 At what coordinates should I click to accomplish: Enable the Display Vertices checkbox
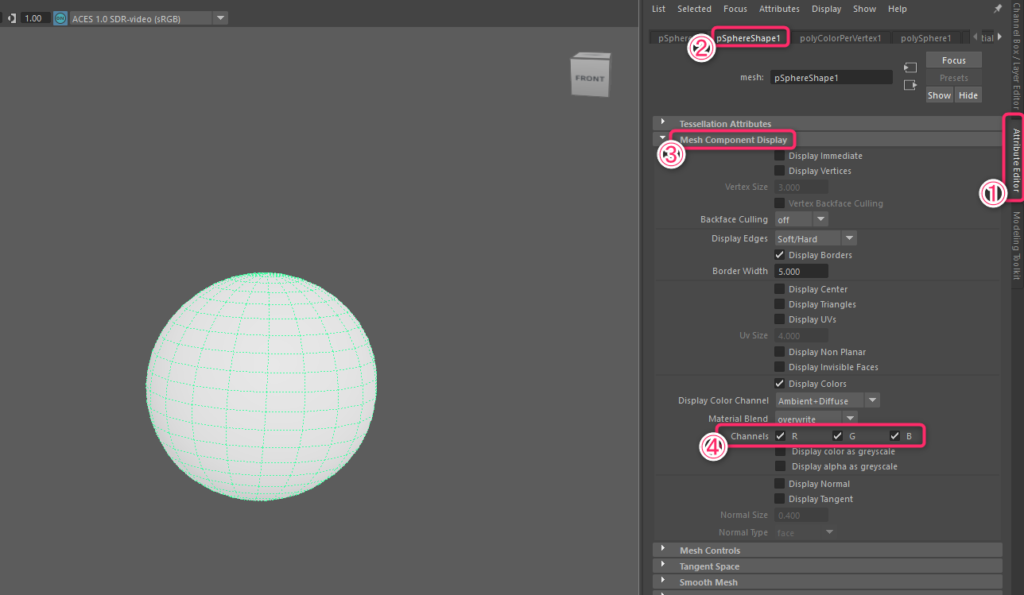click(x=780, y=171)
